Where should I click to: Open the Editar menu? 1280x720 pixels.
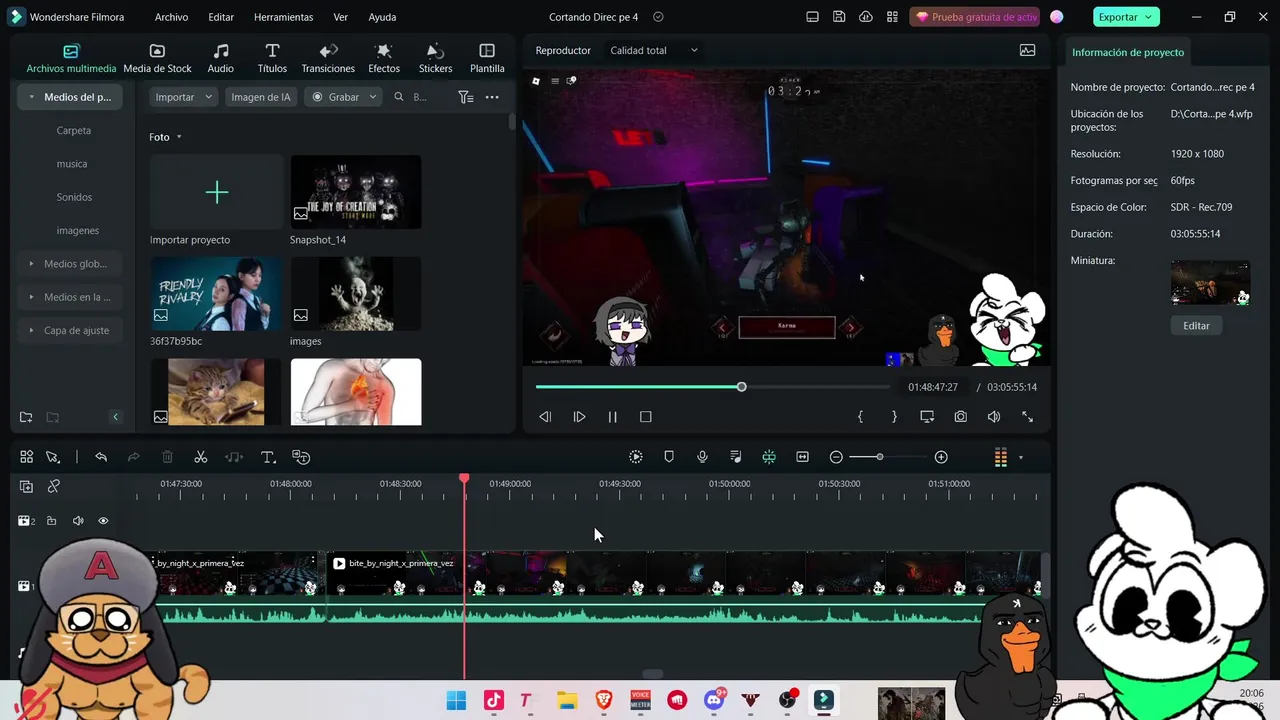(x=221, y=17)
